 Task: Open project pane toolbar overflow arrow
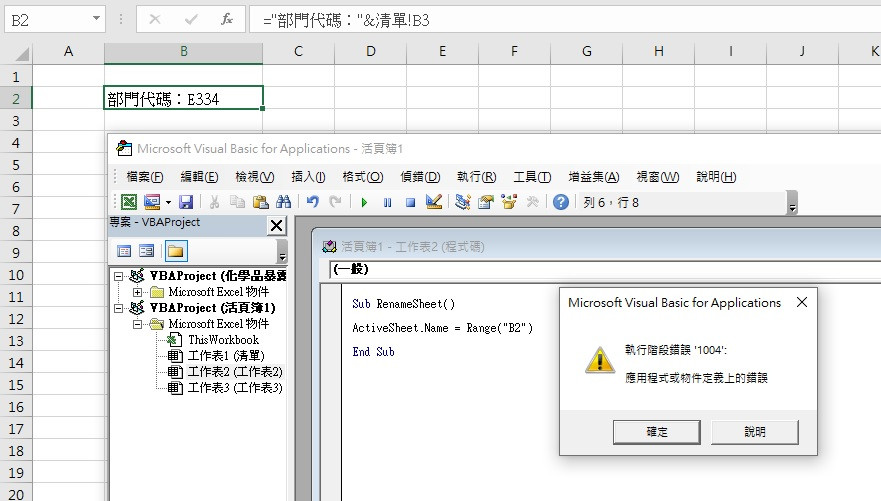click(x=282, y=251)
